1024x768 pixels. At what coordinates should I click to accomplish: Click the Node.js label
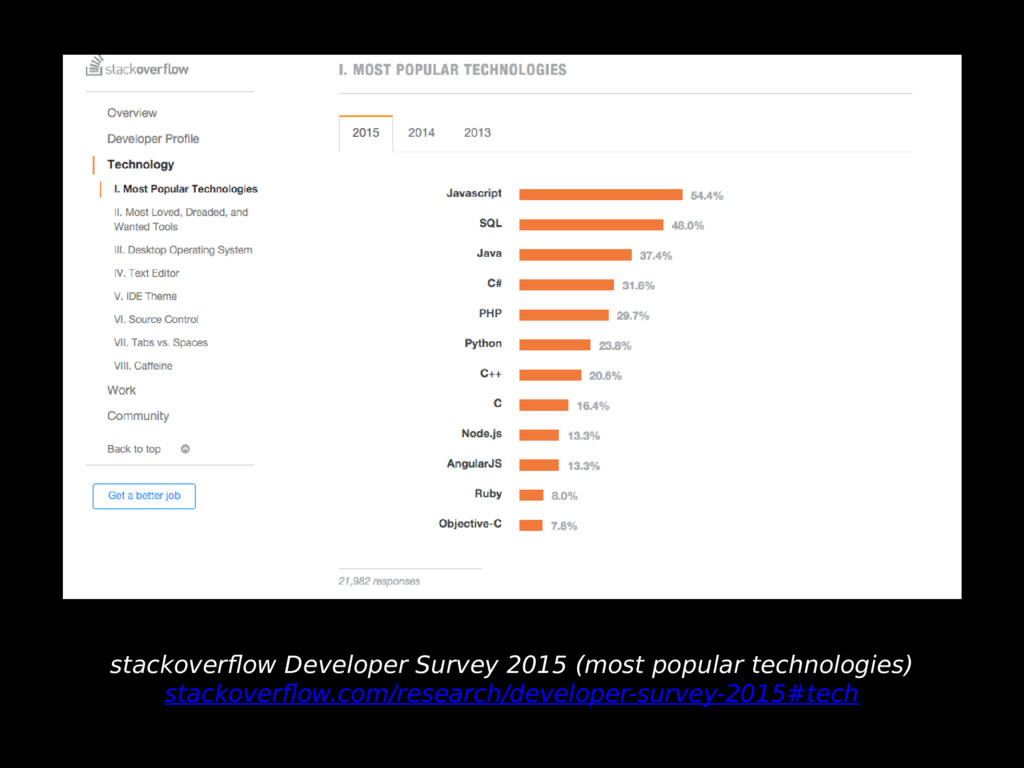[481, 434]
